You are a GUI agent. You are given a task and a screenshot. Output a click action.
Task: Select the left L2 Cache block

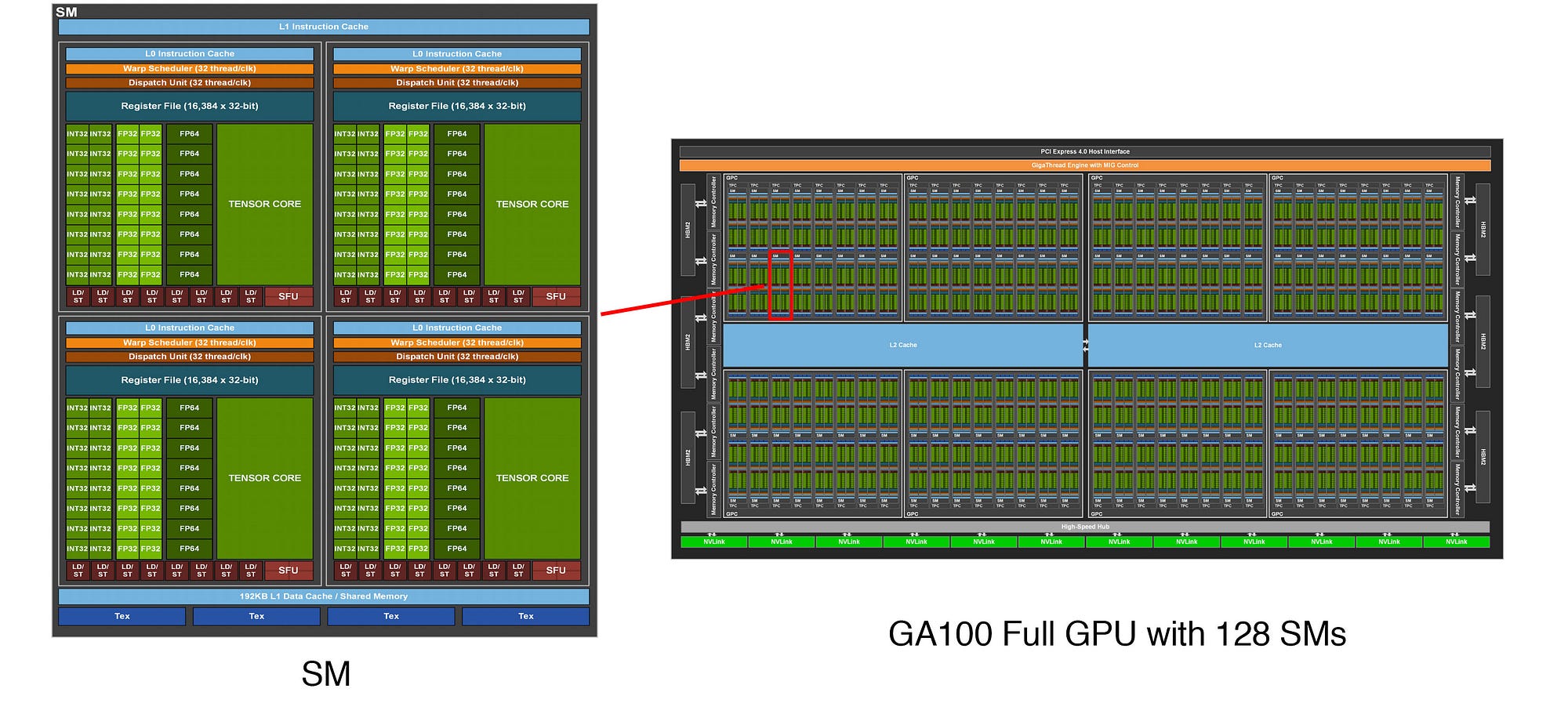903,345
